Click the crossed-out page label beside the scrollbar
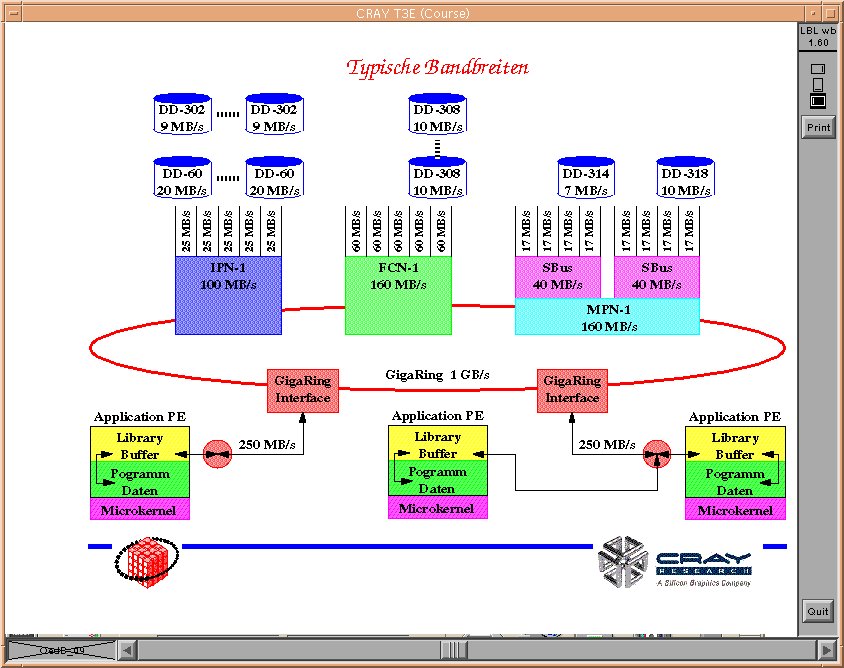 62,650
